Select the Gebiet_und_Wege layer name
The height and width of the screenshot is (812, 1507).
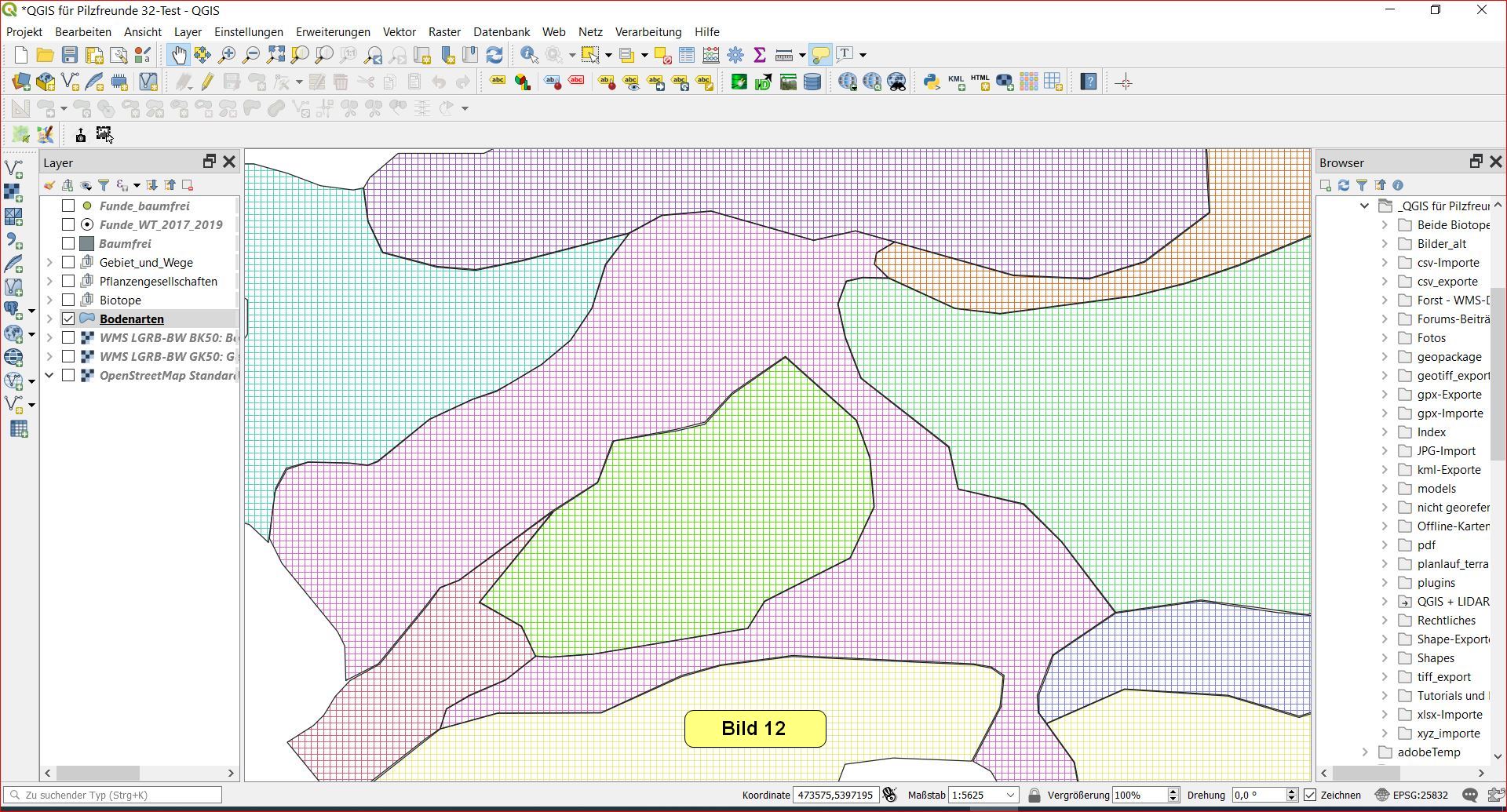coord(146,262)
